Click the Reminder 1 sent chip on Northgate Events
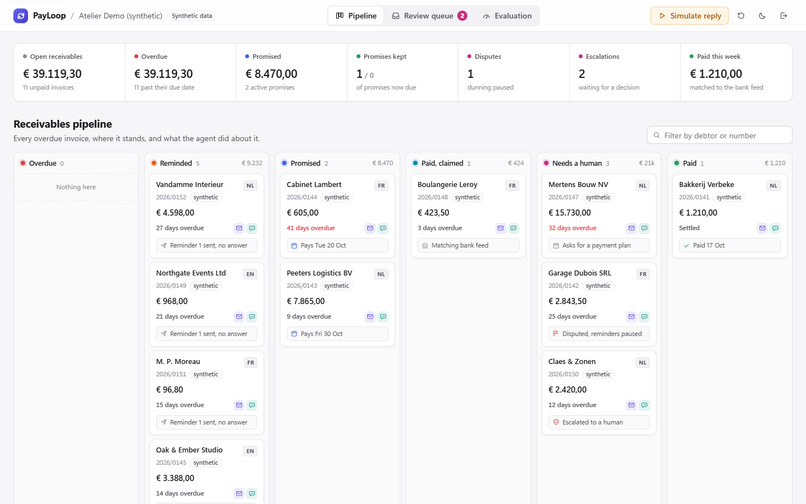Screen dimensions: 806x504 207,334
